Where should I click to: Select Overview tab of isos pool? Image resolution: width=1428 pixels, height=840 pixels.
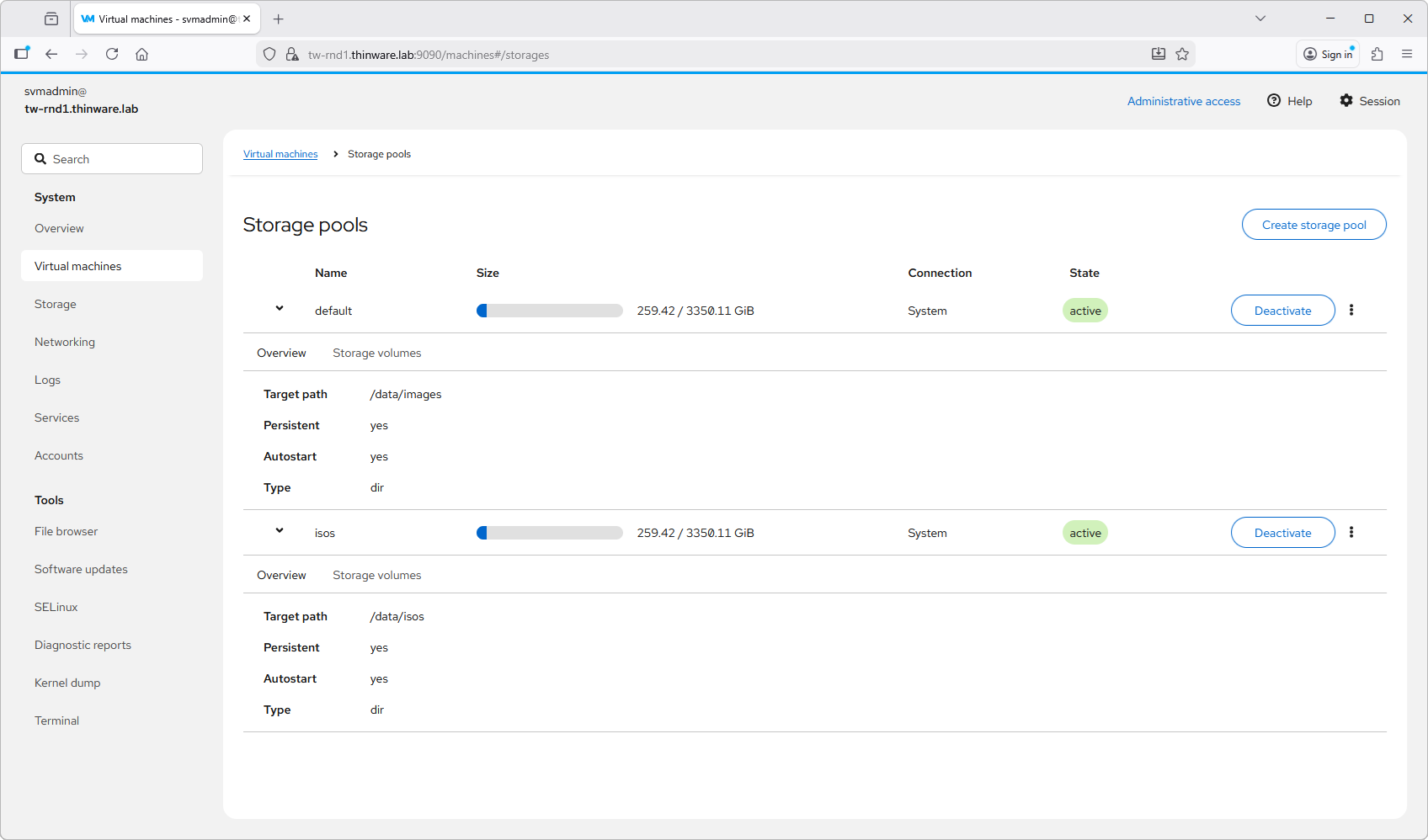[x=281, y=575]
